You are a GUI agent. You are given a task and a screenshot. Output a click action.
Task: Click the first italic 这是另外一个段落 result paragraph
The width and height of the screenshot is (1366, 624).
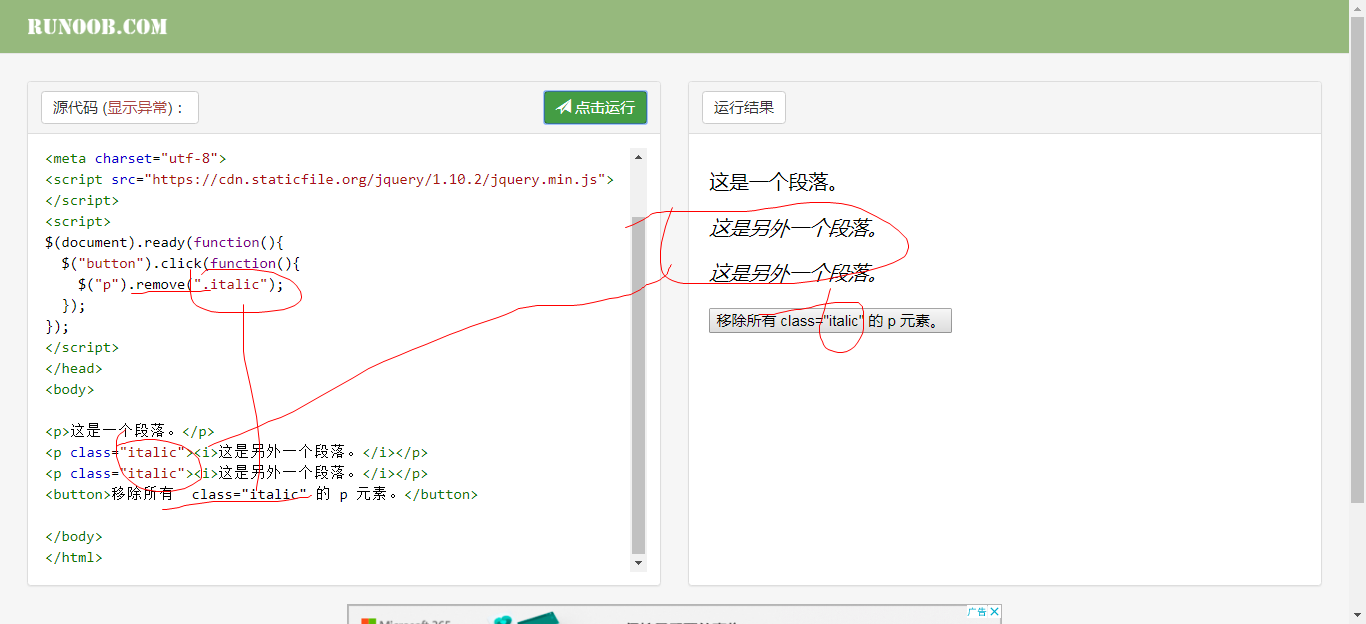pos(794,228)
